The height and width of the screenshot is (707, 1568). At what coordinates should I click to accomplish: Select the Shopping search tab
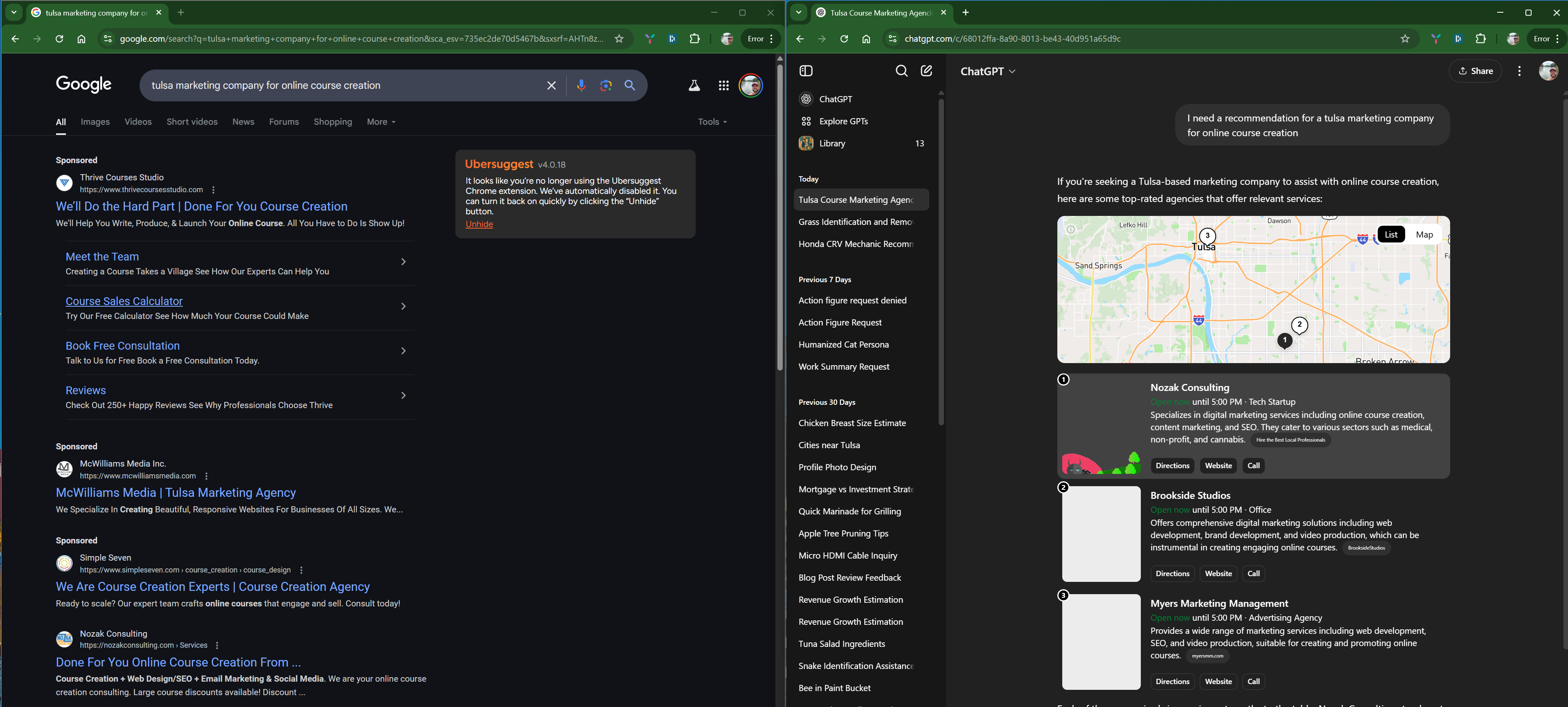click(x=332, y=122)
